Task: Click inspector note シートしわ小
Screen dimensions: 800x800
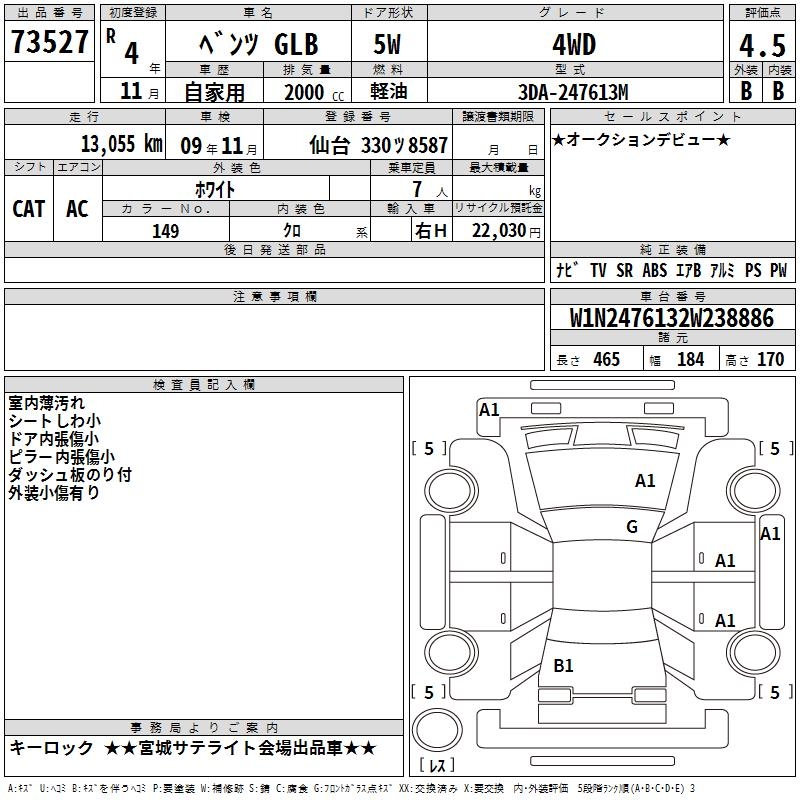Action: [x=55, y=421]
